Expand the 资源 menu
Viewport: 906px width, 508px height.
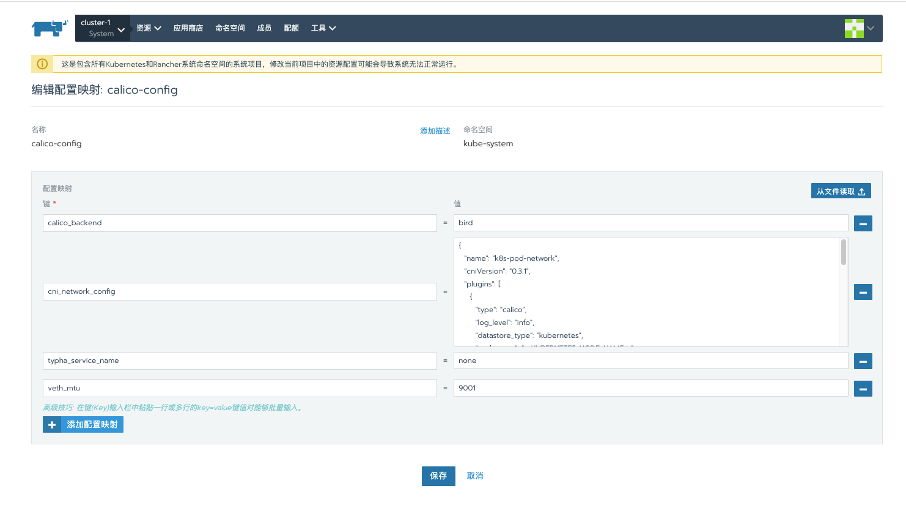(149, 28)
